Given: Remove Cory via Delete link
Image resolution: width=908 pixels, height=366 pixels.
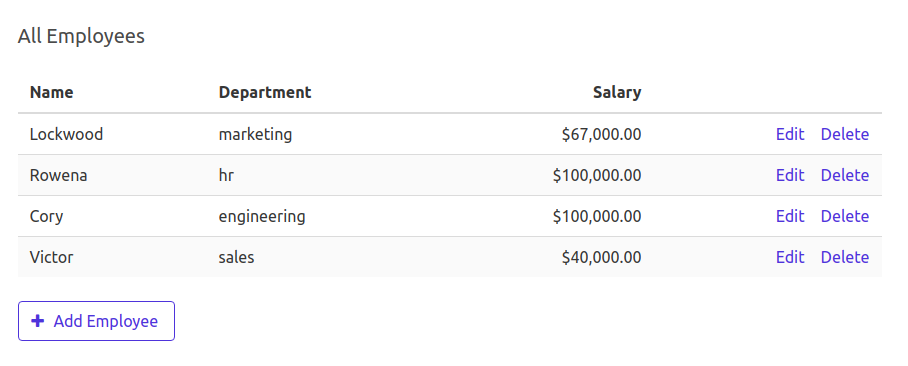Looking at the screenshot, I should coord(845,217).
